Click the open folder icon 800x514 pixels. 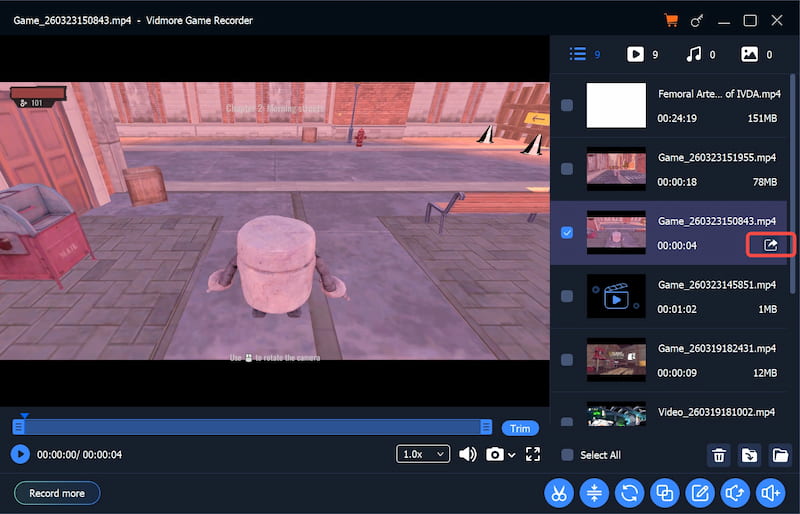point(781,455)
